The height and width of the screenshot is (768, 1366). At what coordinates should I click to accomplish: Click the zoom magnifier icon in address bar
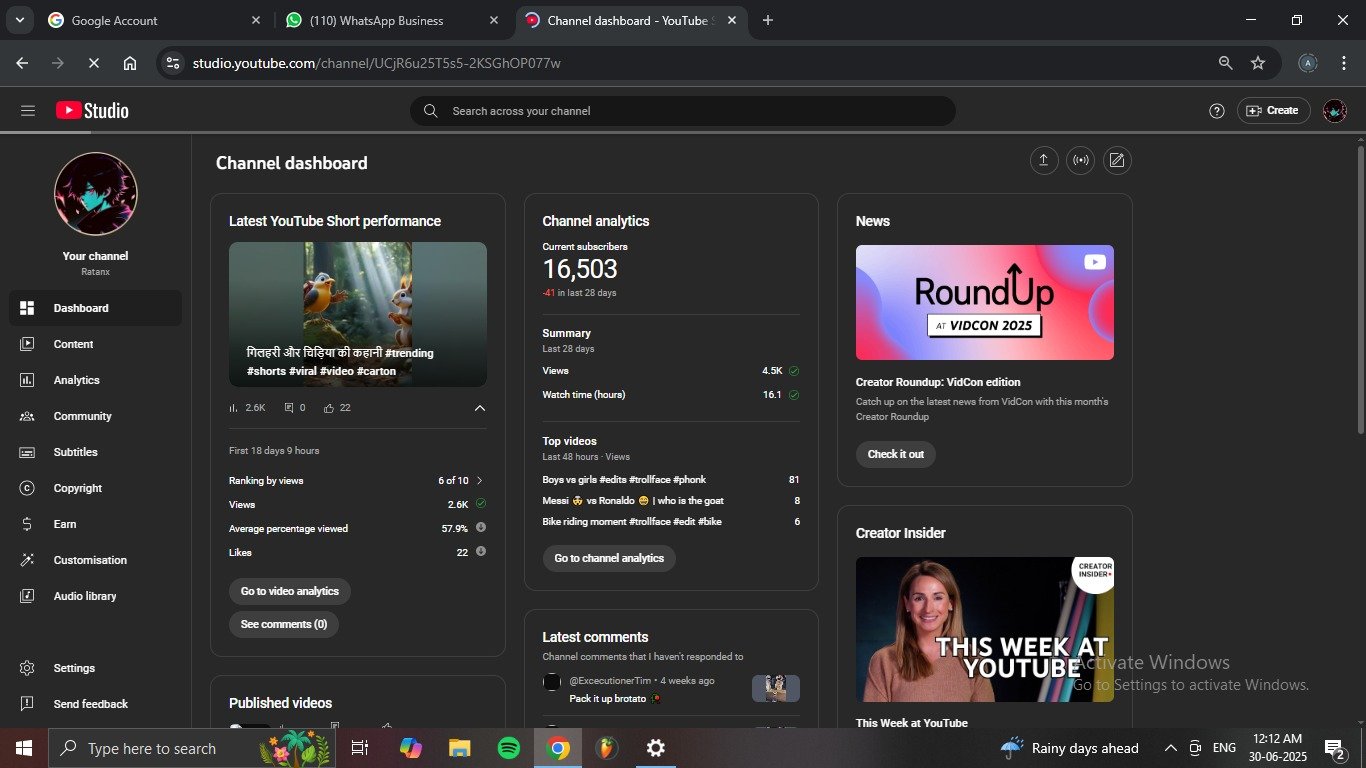tap(1225, 63)
